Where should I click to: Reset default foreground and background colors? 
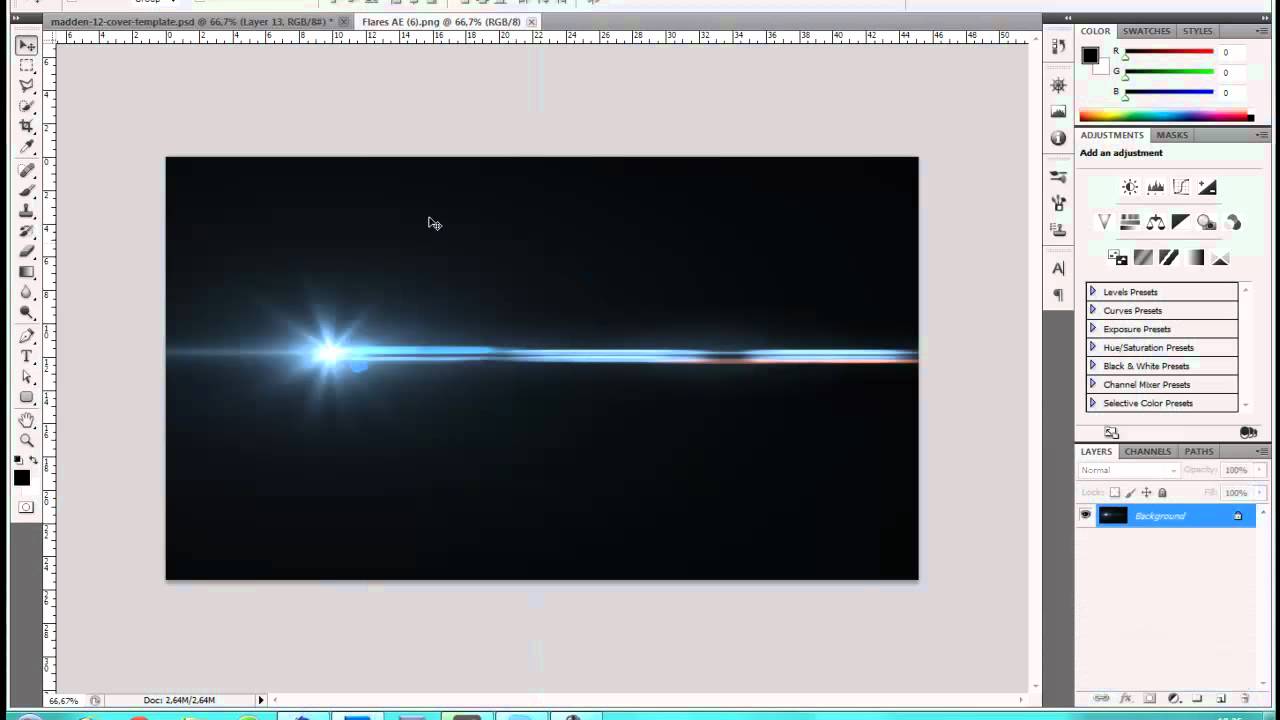[x=19, y=460]
